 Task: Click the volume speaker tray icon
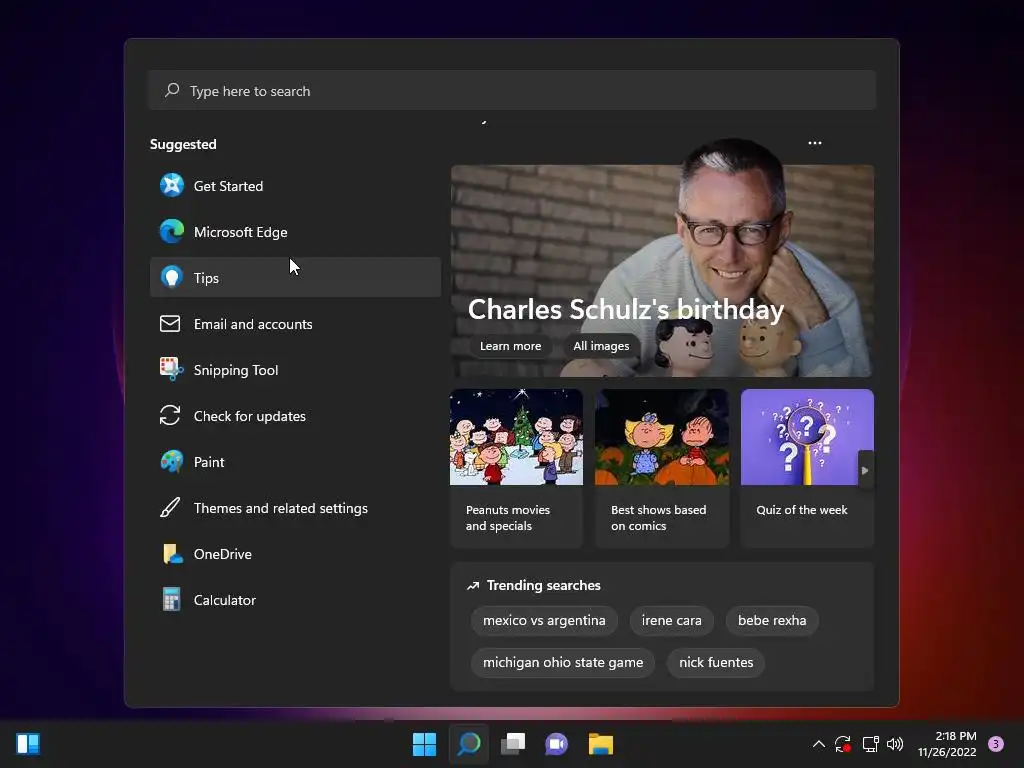coord(895,744)
